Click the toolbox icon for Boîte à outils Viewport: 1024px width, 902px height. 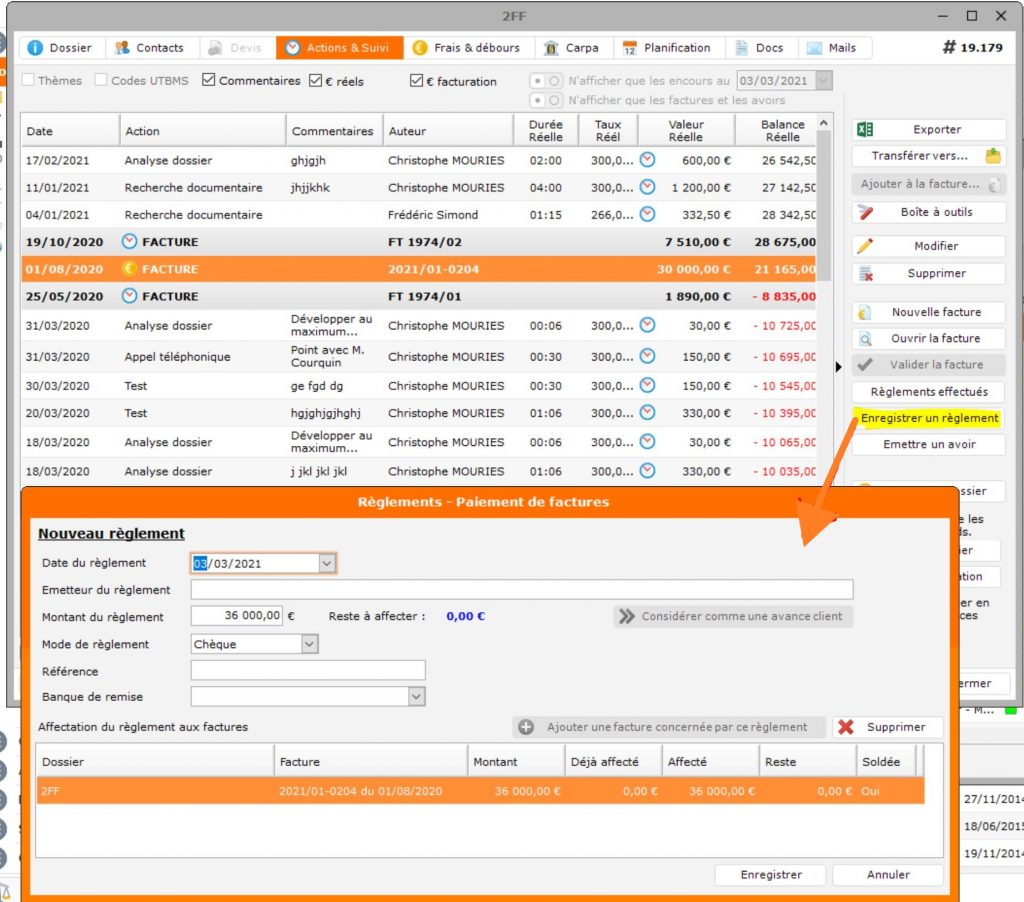coord(866,212)
